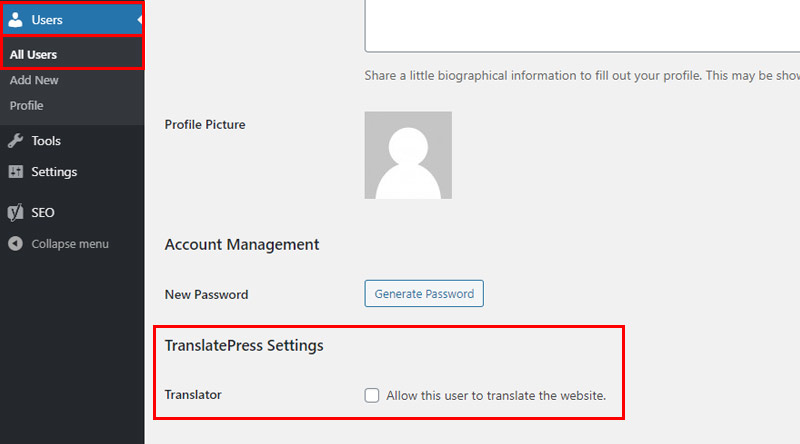Enable the Translator checkbox
This screenshot has width=800, height=444.
point(372,395)
